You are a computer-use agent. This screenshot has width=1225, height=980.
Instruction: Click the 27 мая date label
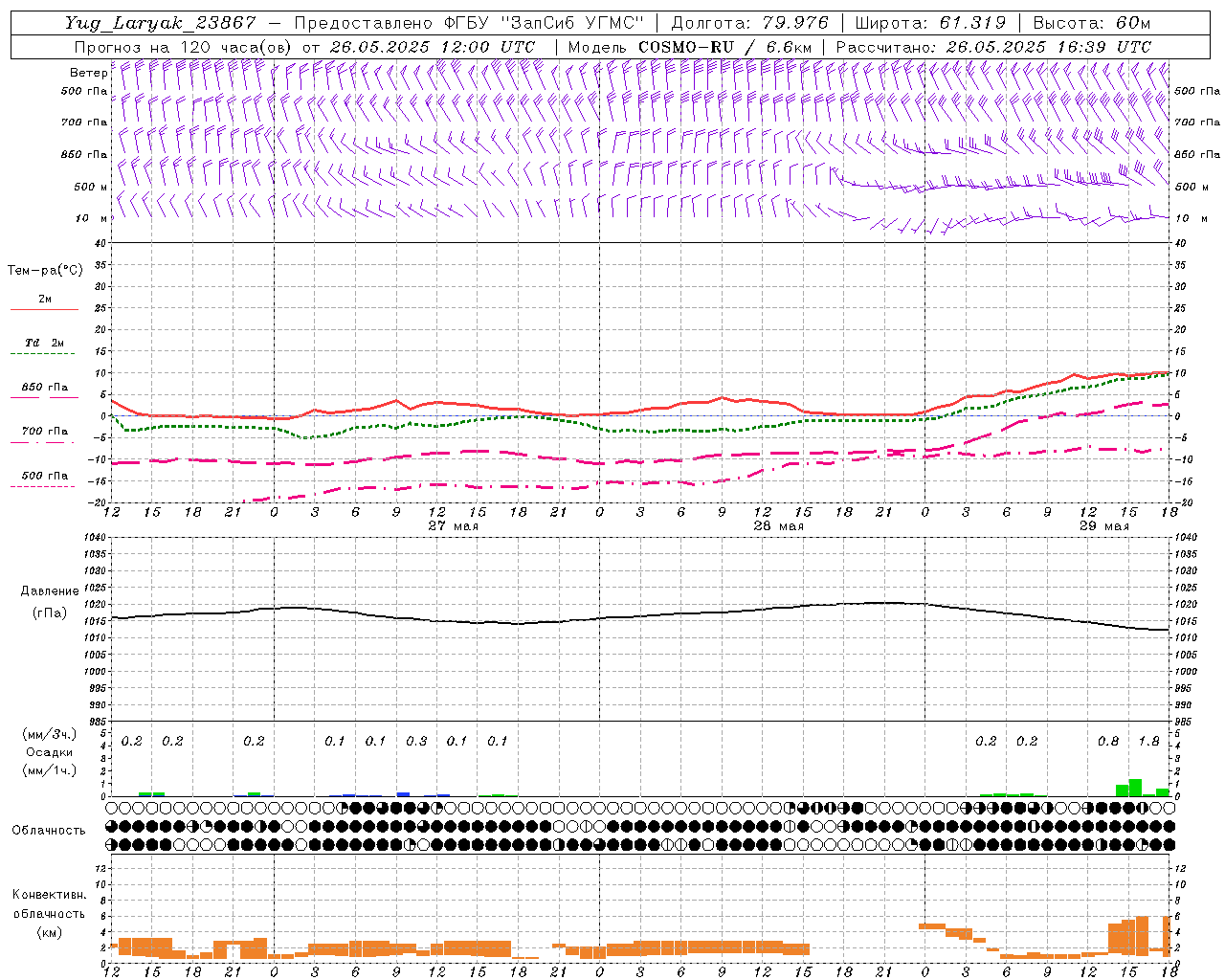[x=454, y=526]
